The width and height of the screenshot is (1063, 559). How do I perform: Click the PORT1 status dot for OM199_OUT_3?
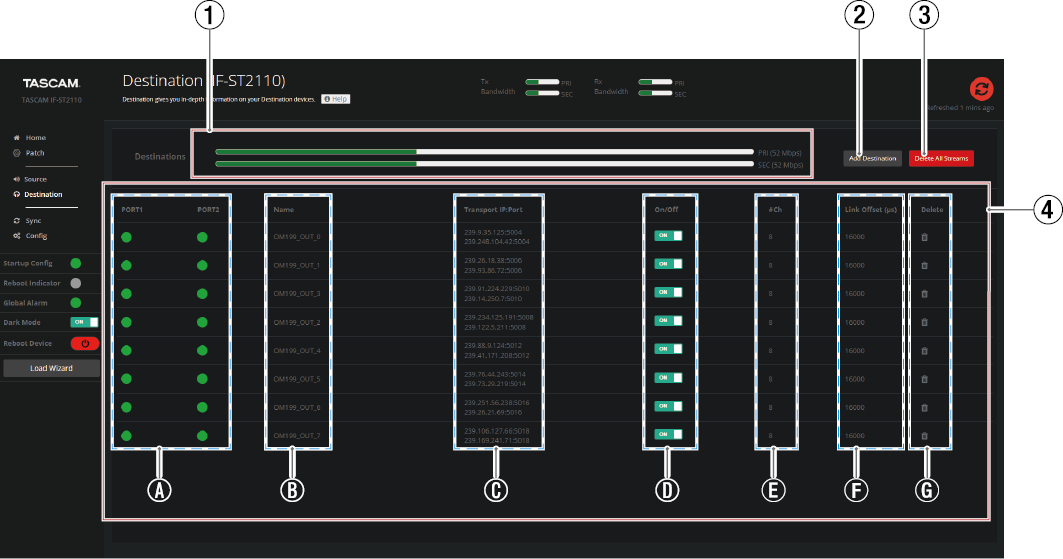click(x=126, y=294)
